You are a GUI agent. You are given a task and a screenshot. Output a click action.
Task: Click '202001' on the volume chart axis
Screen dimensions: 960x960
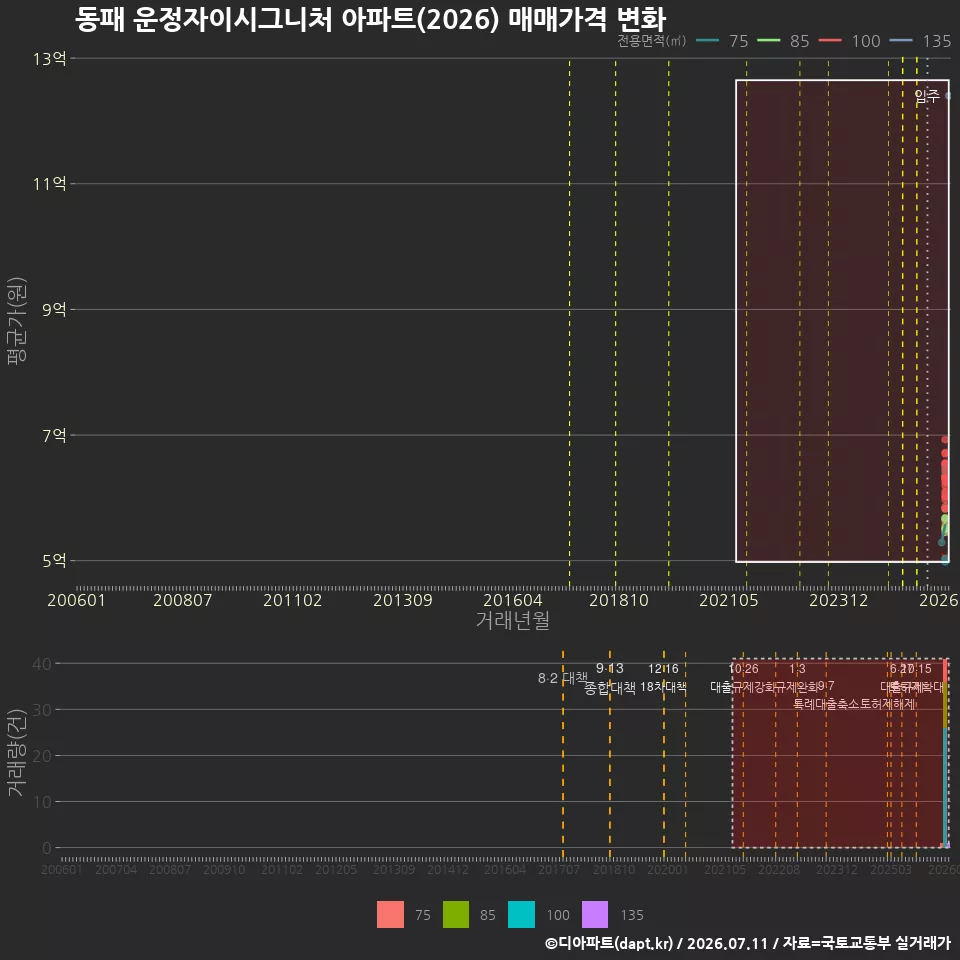pos(667,869)
